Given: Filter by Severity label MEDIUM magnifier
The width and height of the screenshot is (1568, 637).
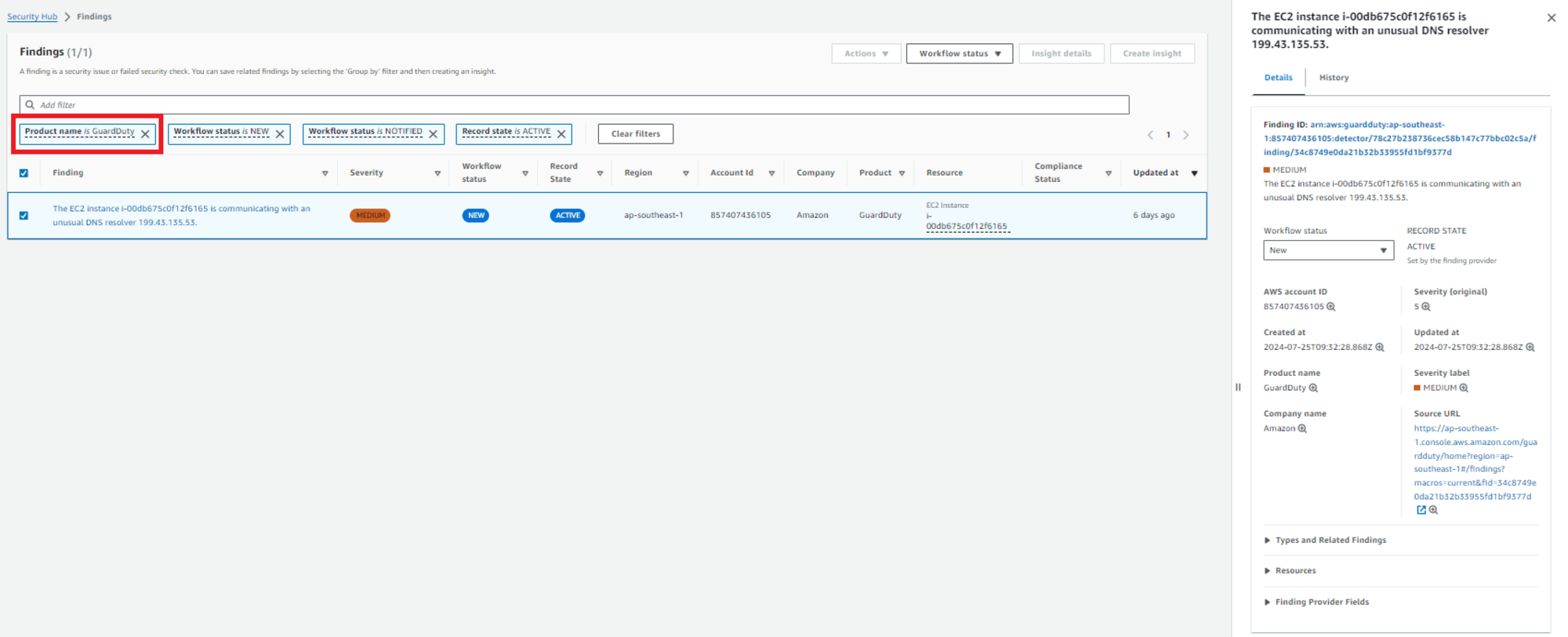Looking at the screenshot, I should point(1464,388).
